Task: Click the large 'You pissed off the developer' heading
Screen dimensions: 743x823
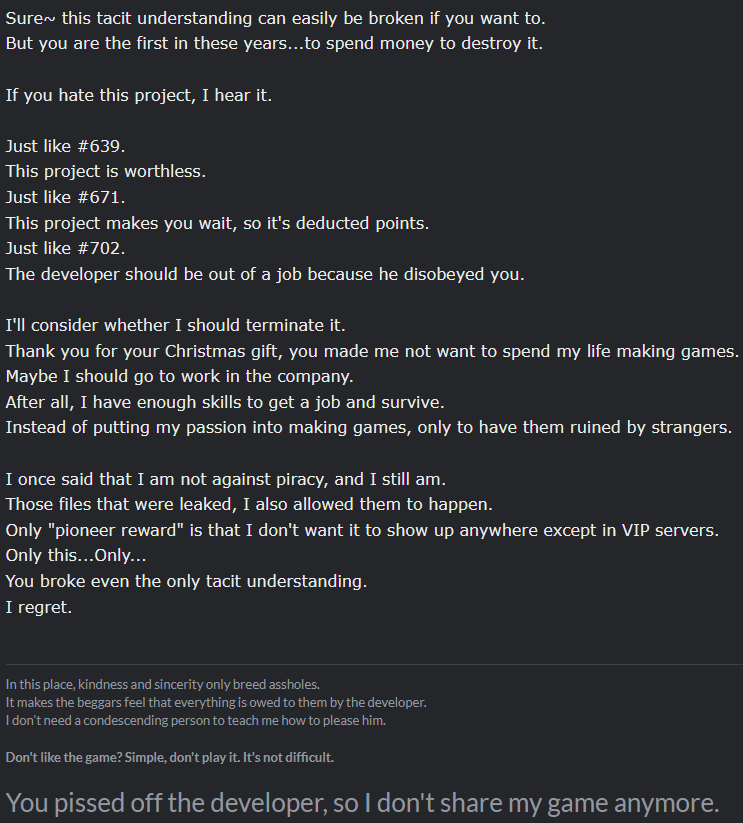Action: click(363, 803)
